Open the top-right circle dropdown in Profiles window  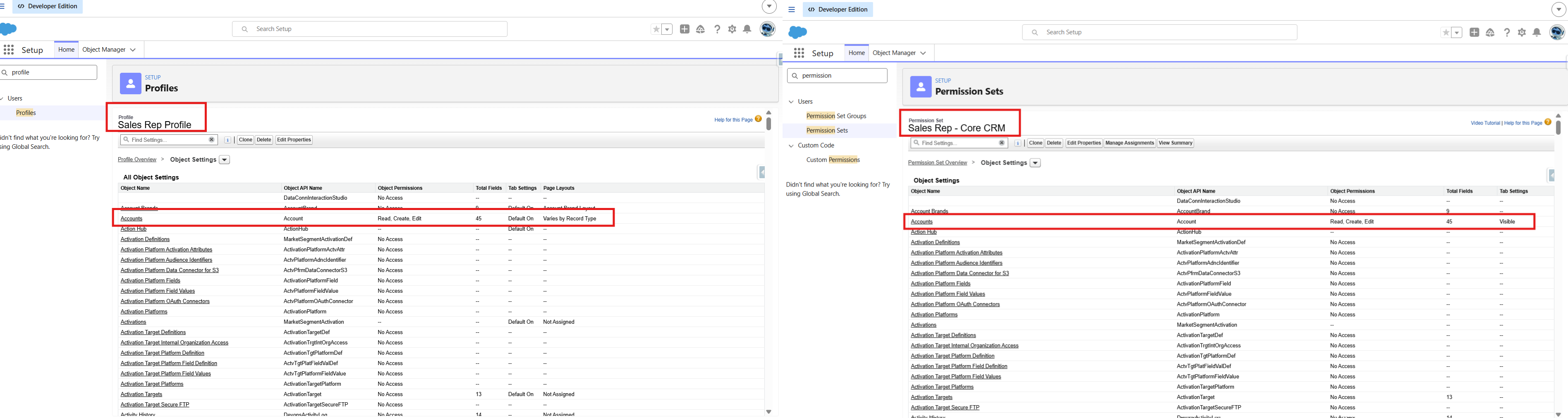769,7
